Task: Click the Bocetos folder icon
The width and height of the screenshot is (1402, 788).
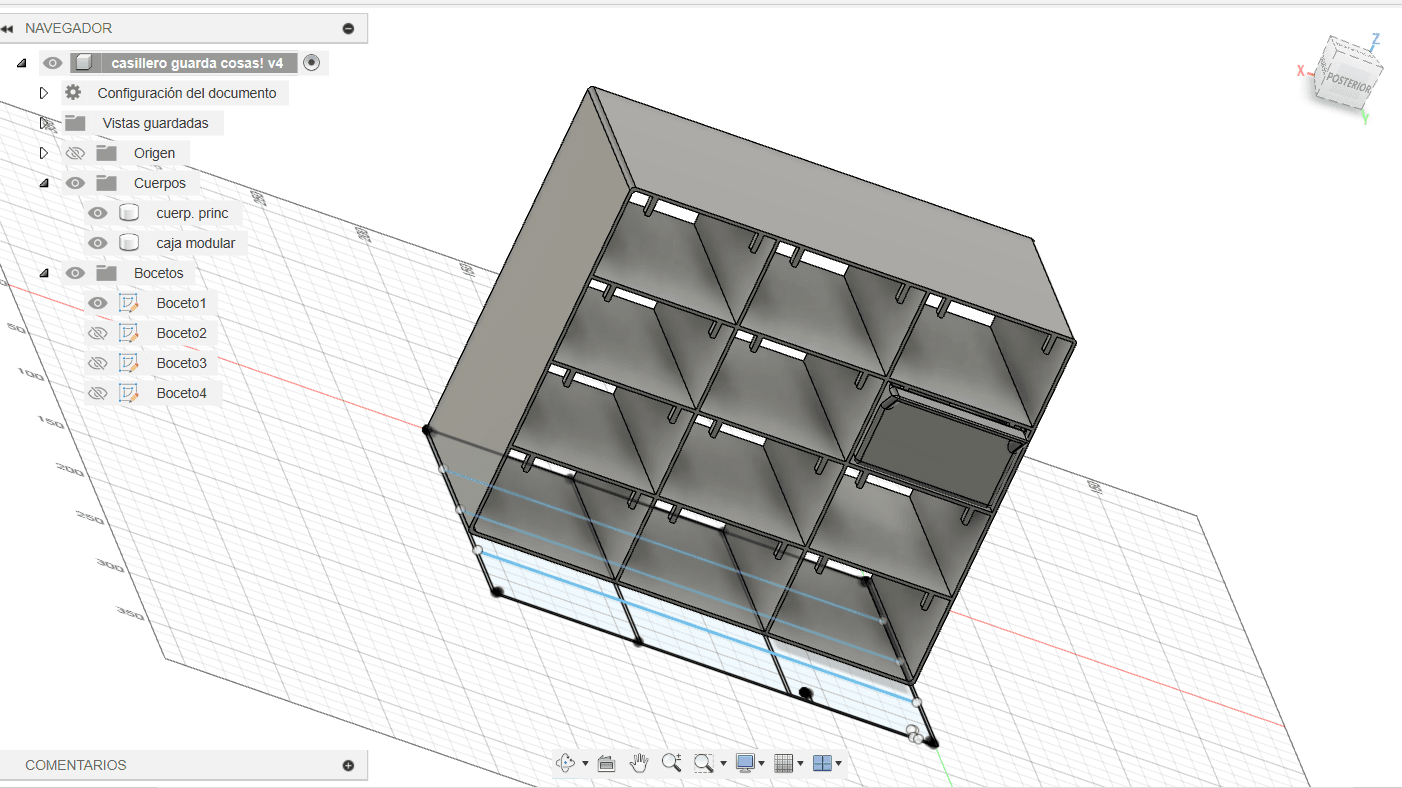Action: point(106,273)
